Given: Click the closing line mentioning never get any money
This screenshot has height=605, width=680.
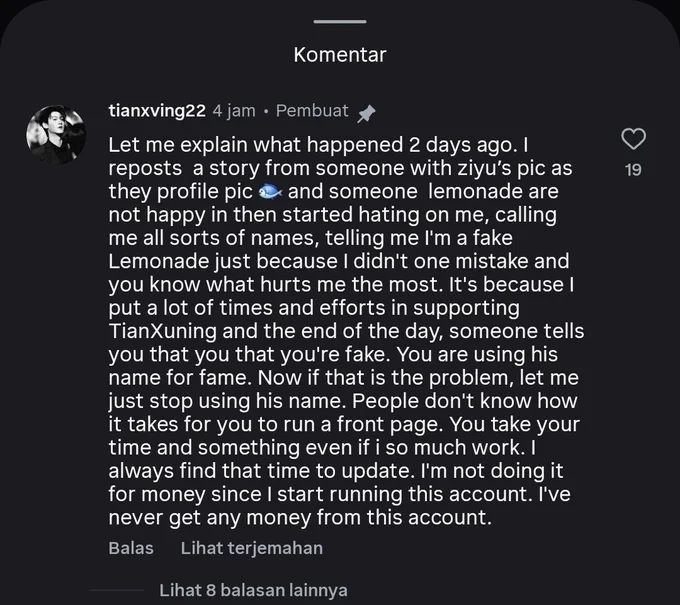Looking at the screenshot, I should (300, 517).
